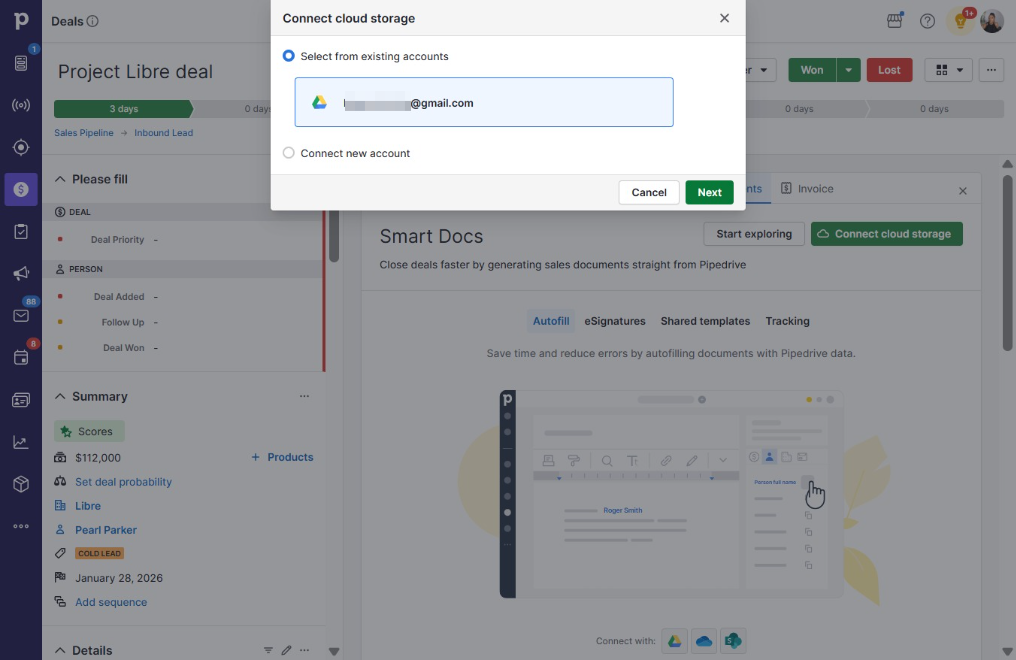This screenshot has height=660, width=1016.
Task: Click the main page vertical scrollbar
Action: click(x=1007, y=263)
